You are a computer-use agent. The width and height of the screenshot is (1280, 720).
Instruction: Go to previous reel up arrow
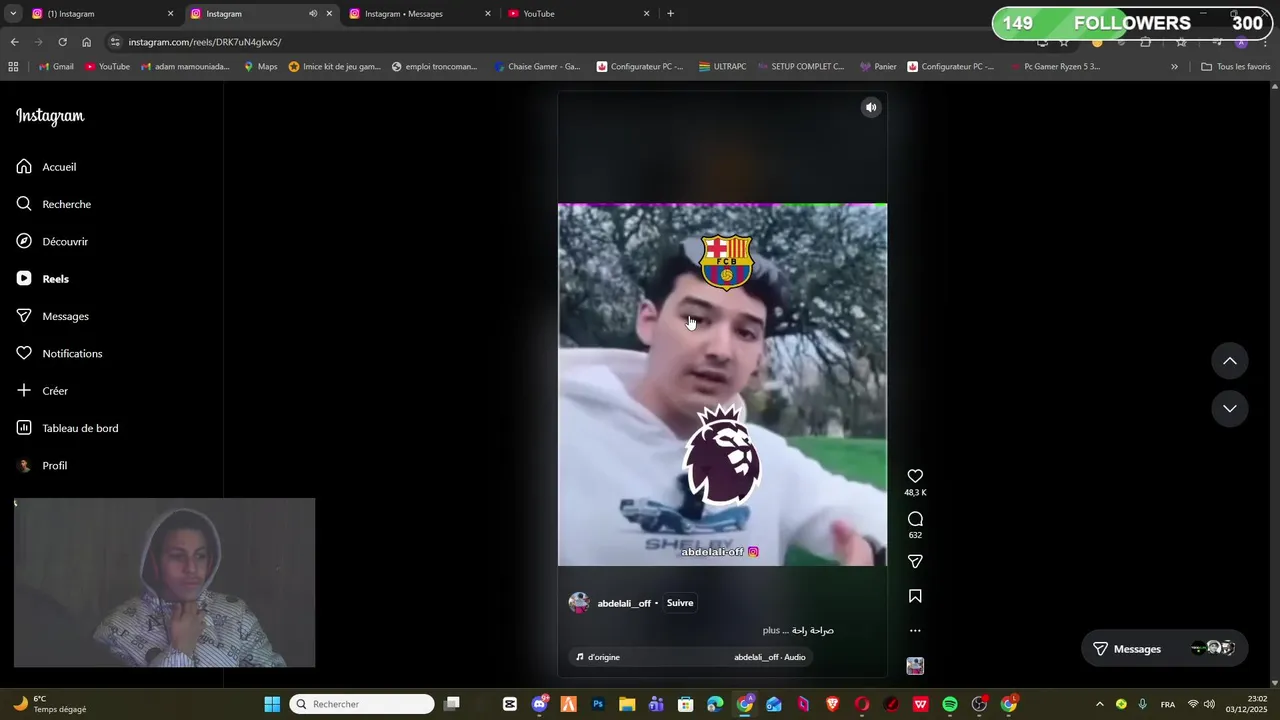click(x=1230, y=361)
